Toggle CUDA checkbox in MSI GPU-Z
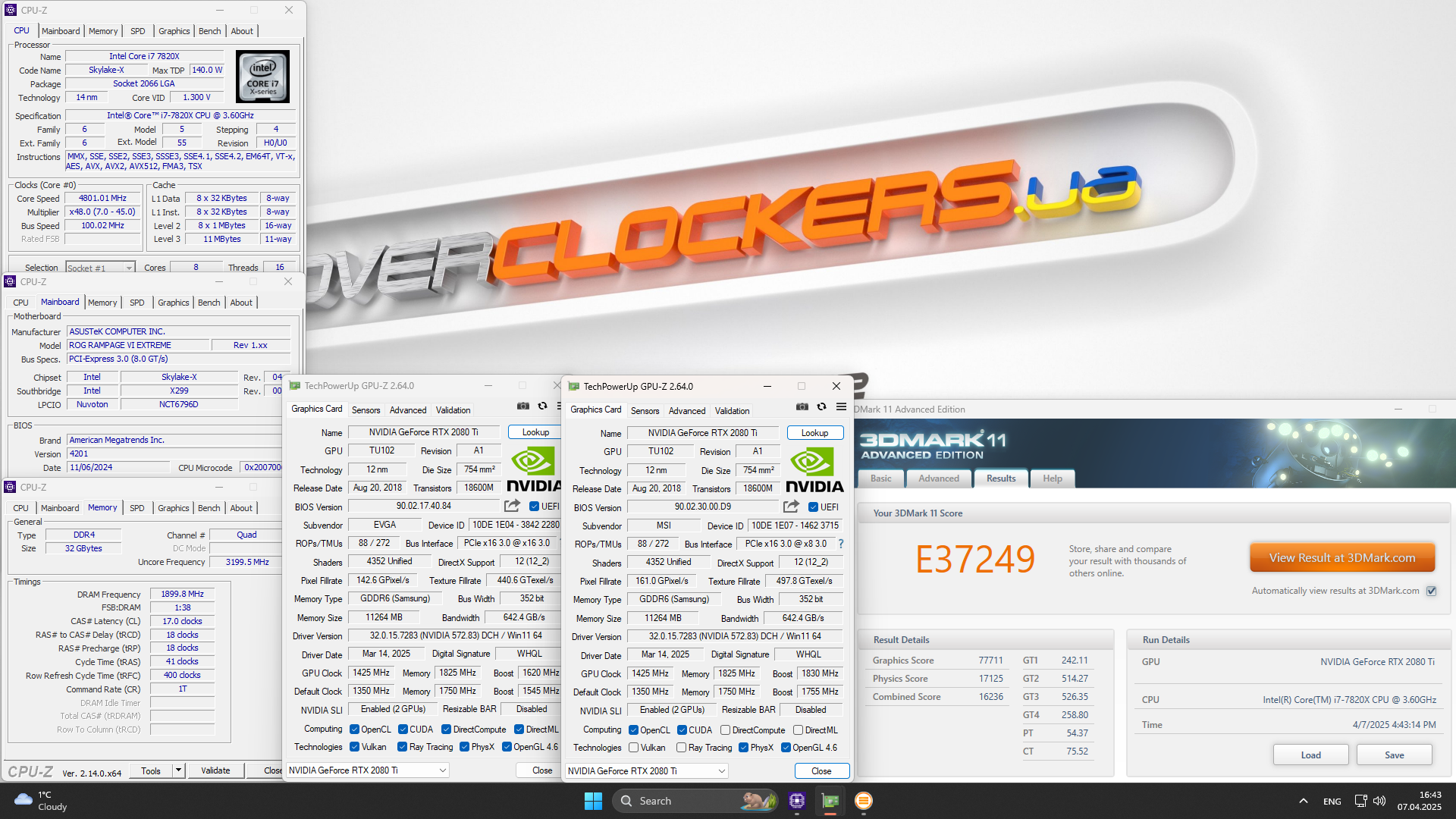 [x=682, y=730]
